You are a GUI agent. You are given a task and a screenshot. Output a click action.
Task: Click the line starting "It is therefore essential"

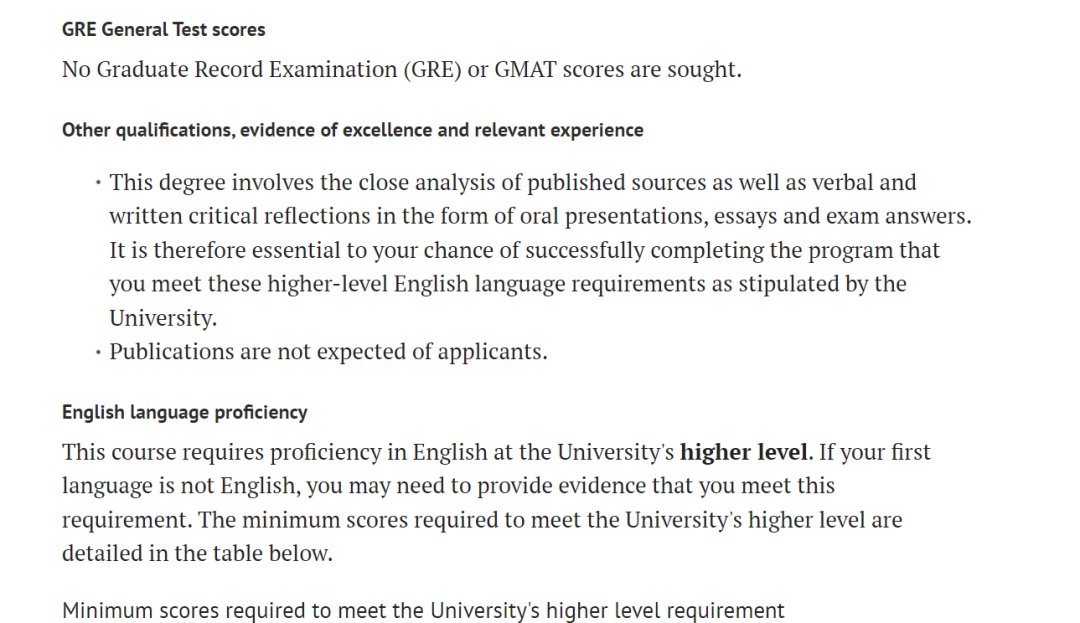pyautogui.click(x=524, y=250)
